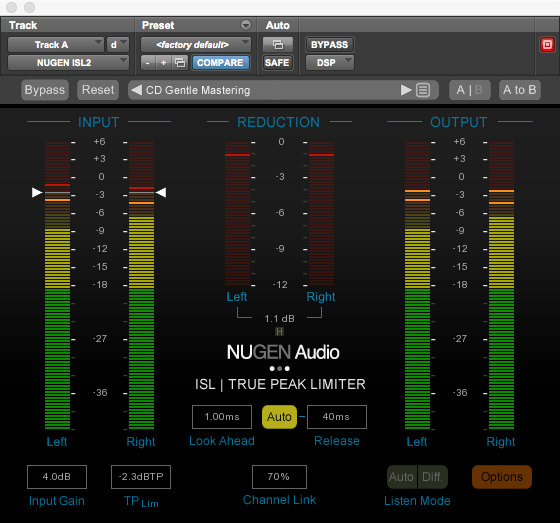Image resolution: width=560 pixels, height=523 pixels.
Task: Enable Diff. listen mode
Action: pos(432,477)
